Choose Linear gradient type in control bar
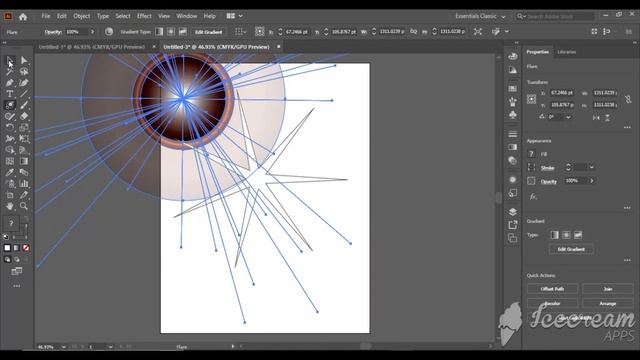640x360 pixels. pyautogui.click(x=159, y=31)
